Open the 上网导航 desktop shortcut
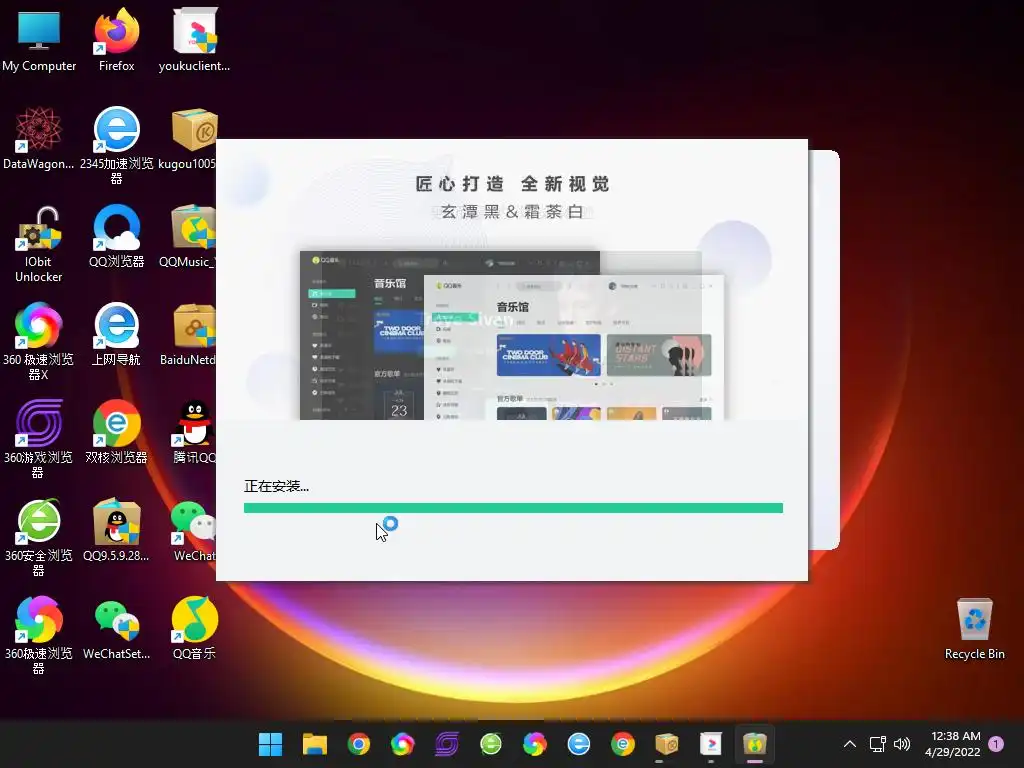 click(116, 334)
